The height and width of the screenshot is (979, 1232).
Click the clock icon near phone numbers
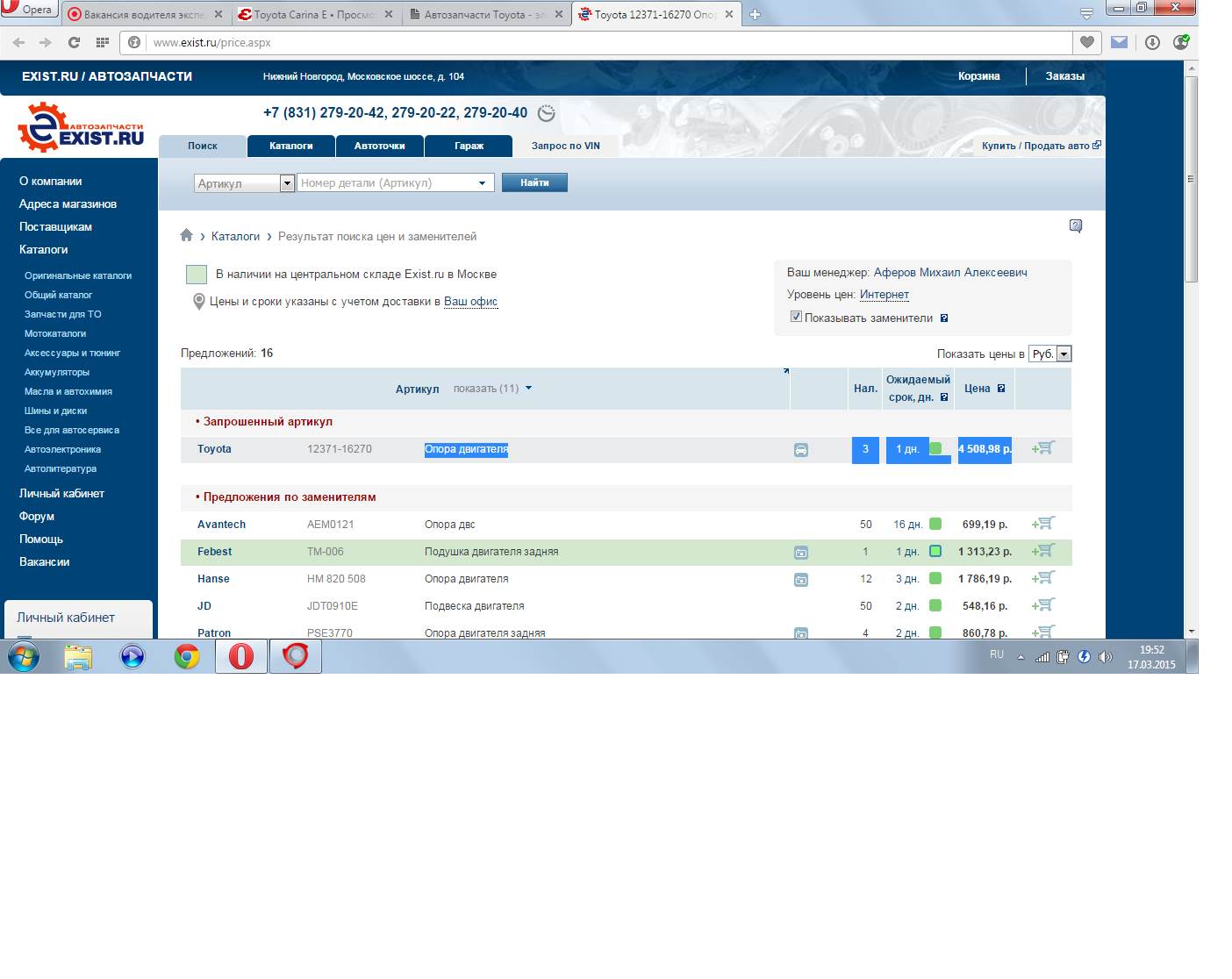pyautogui.click(x=546, y=113)
